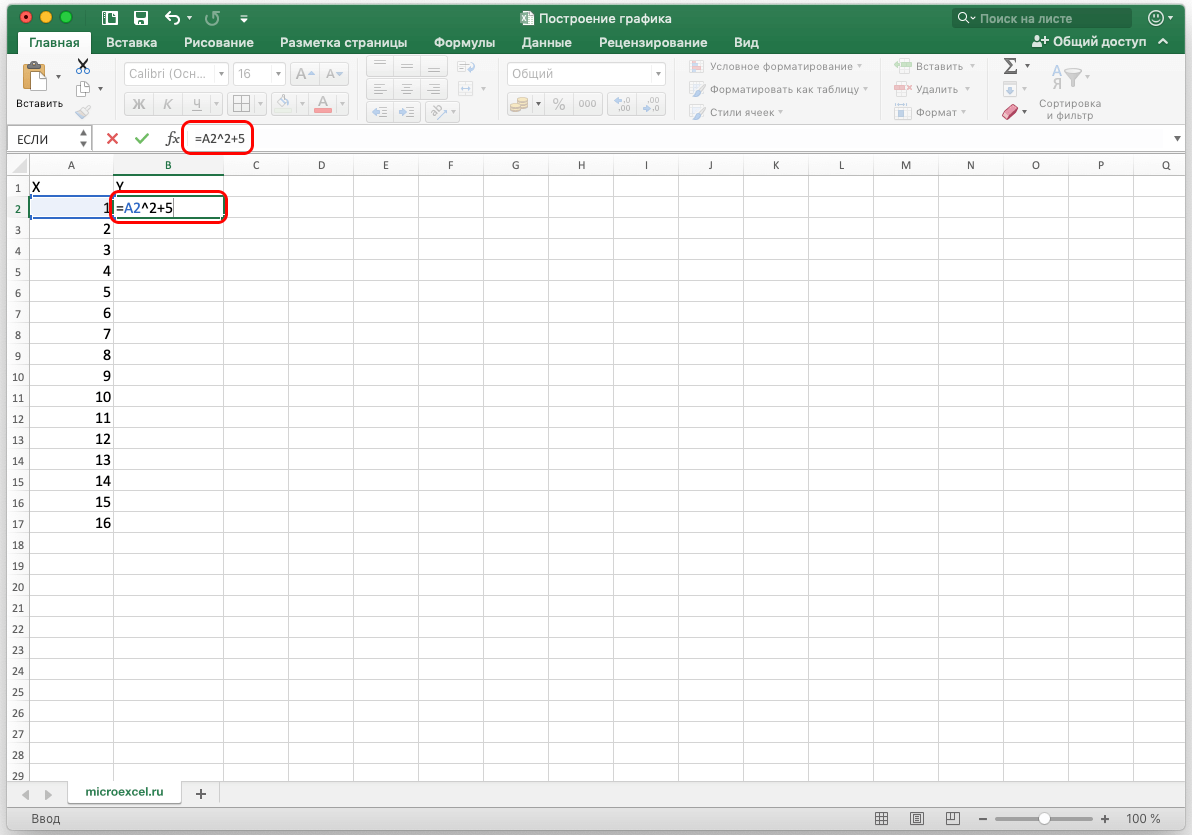Click the wrap text icon
Image resolution: width=1192 pixels, height=835 pixels.
(x=466, y=67)
